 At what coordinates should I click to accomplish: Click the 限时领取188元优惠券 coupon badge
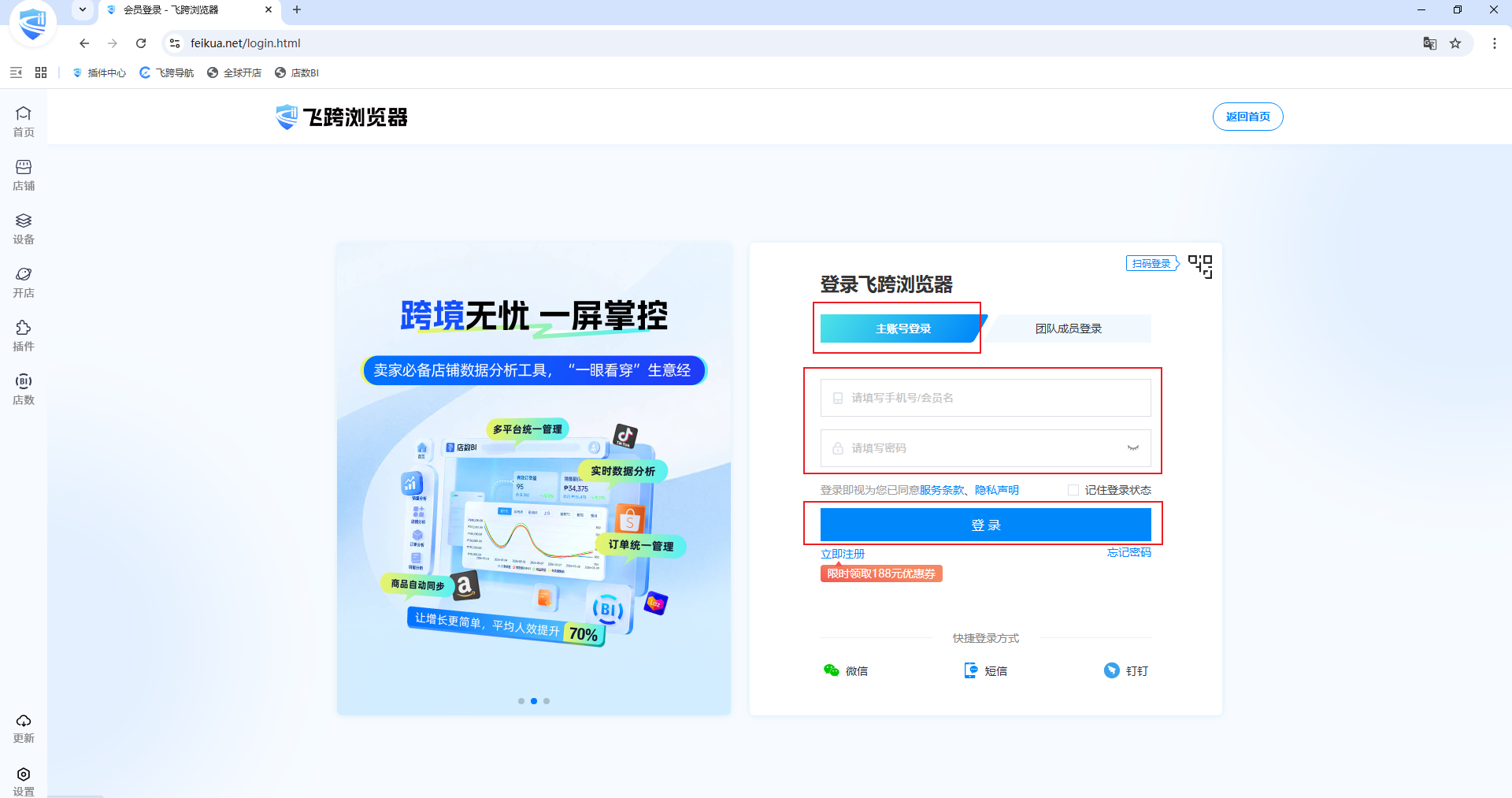[881, 573]
